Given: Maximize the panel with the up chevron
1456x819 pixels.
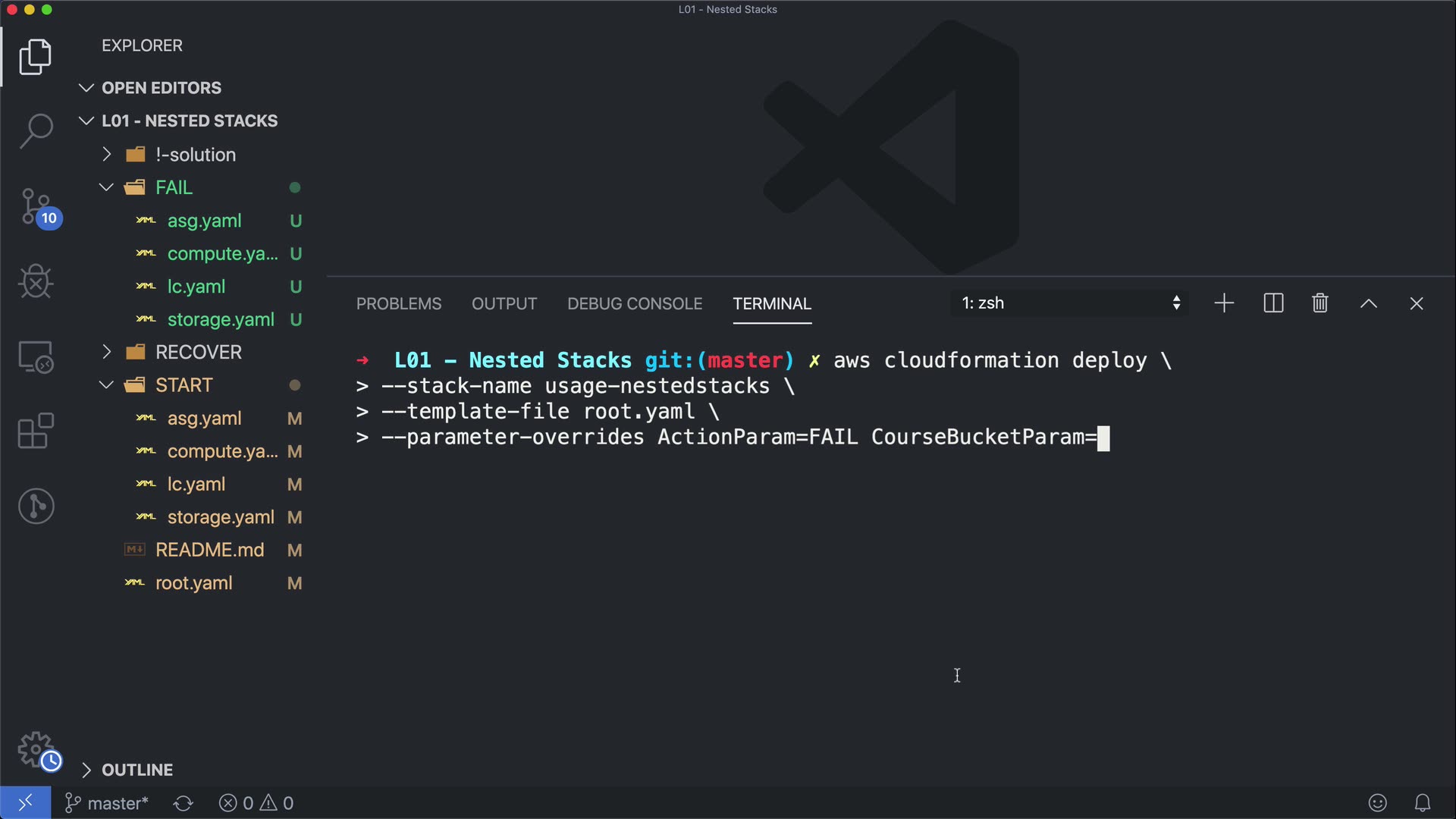Looking at the screenshot, I should point(1368,303).
